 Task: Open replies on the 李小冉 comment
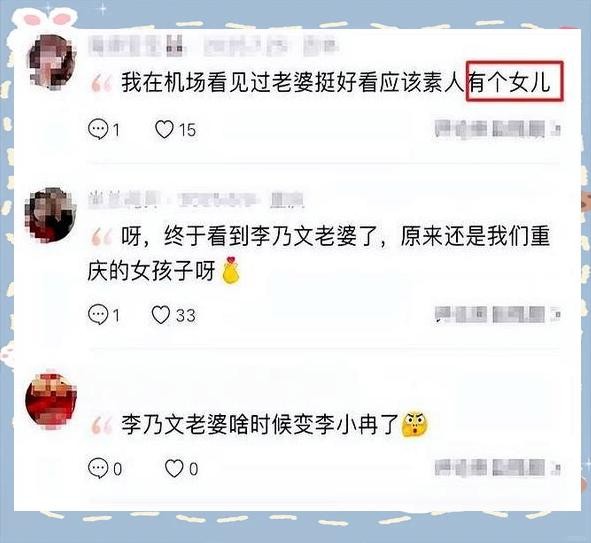click(x=105, y=468)
